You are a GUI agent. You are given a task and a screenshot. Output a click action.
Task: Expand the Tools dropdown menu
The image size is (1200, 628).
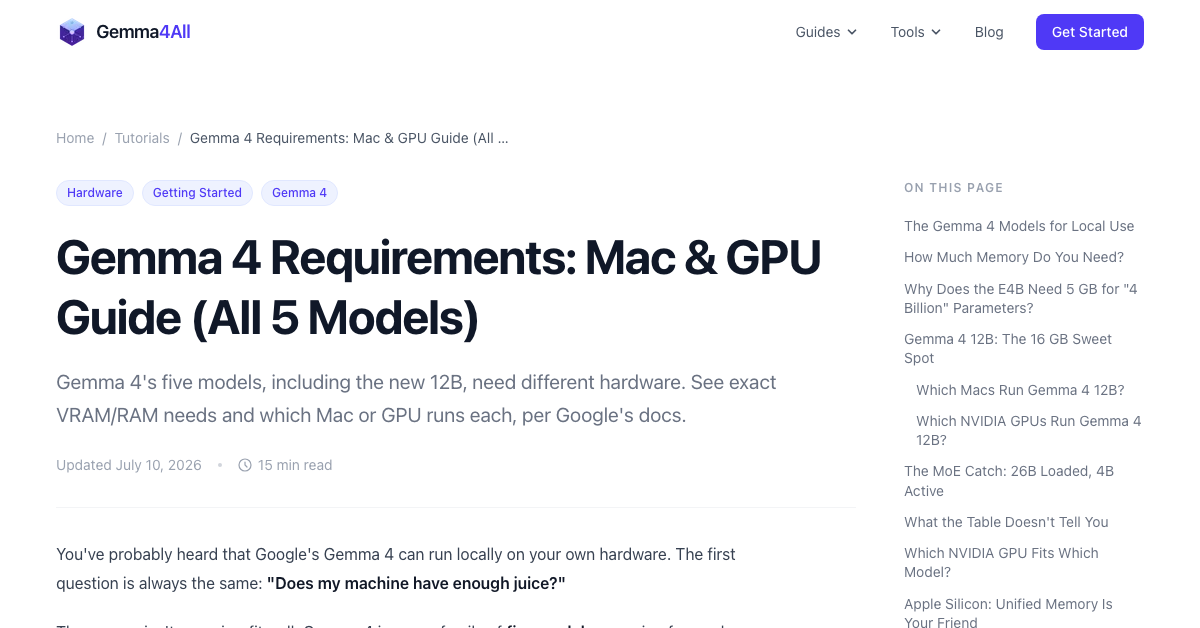tap(916, 32)
